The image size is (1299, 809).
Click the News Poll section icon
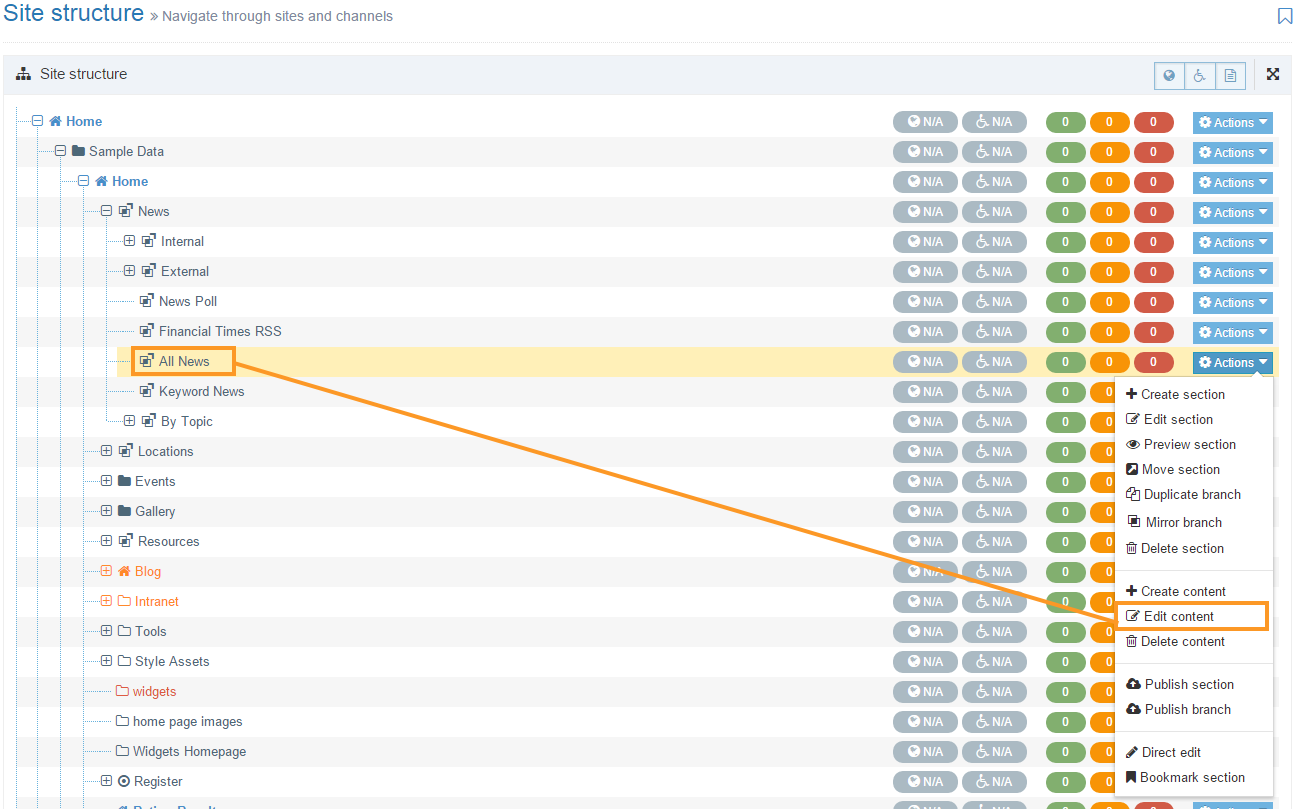pyautogui.click(x=147, y=301)
